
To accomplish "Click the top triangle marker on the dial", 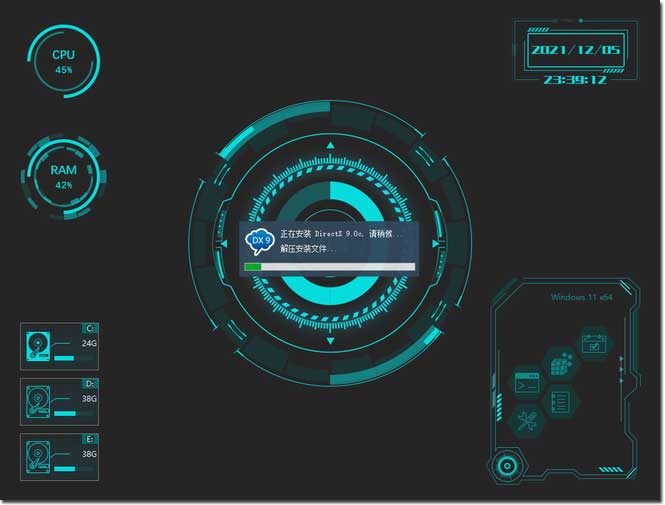I will (x=331, y=146).
